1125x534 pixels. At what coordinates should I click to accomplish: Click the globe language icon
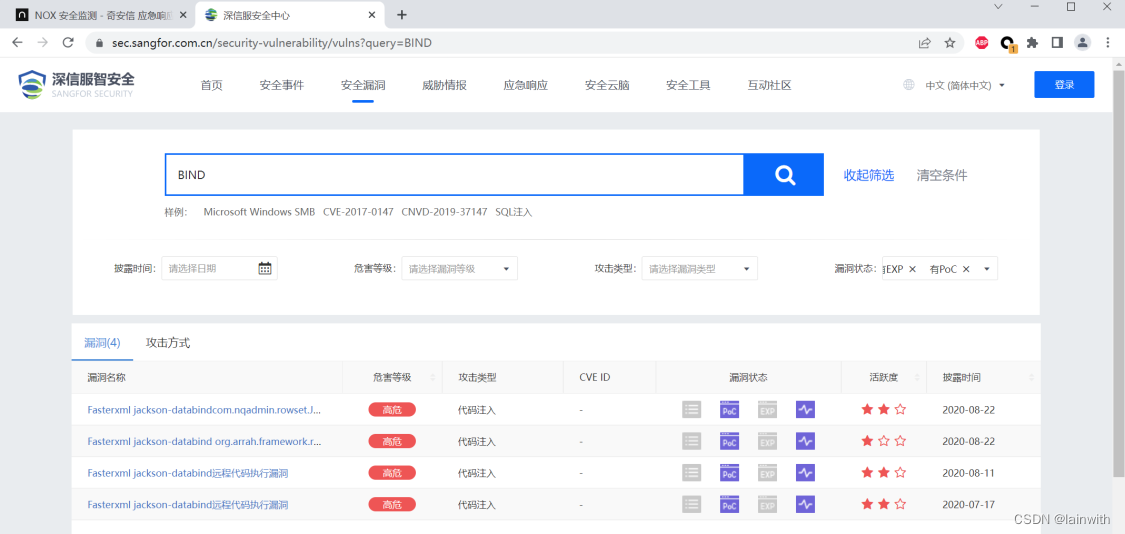pyautogui.click(x=908, y=85)
